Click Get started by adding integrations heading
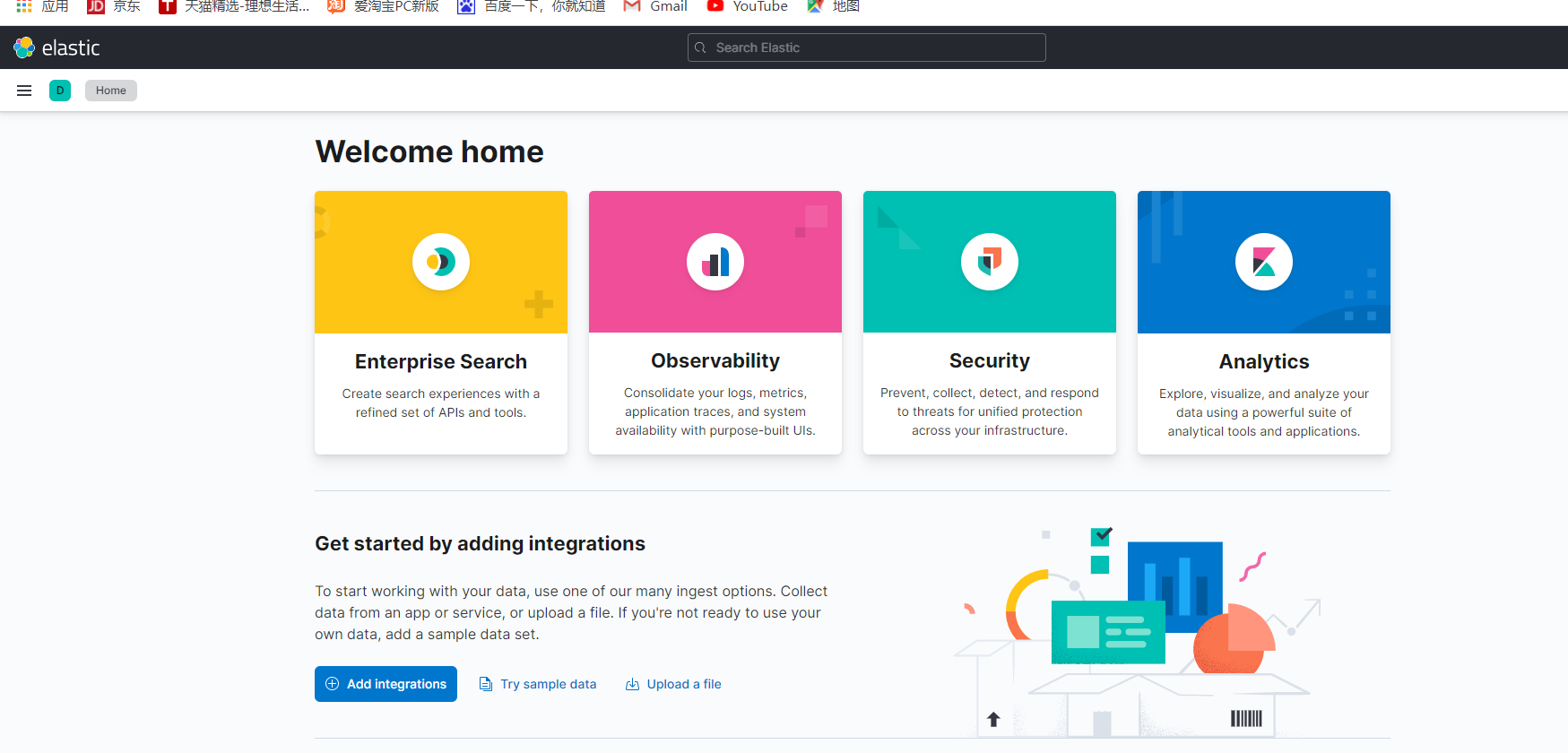 [x=480, y=543]
